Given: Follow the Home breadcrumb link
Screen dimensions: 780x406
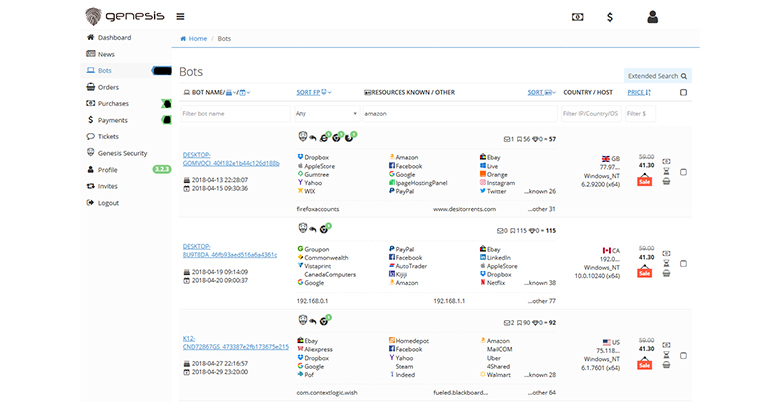Looking at the screenshot, I should tap(197, 38).
